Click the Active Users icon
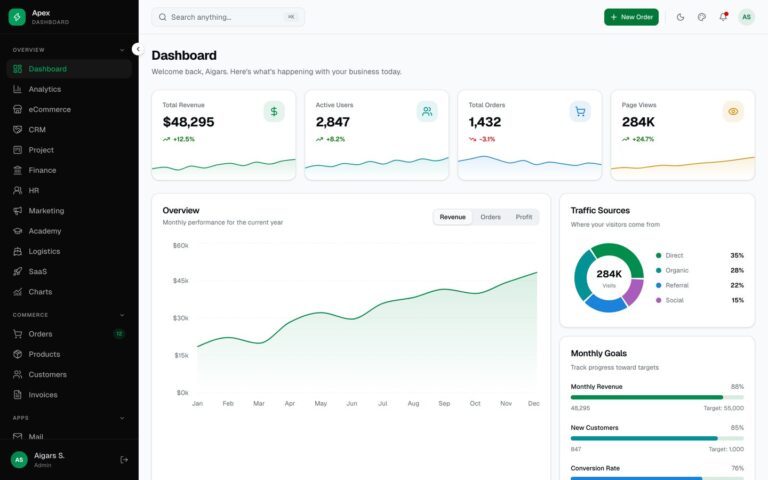The image size is (768, 480). [427, 112]
